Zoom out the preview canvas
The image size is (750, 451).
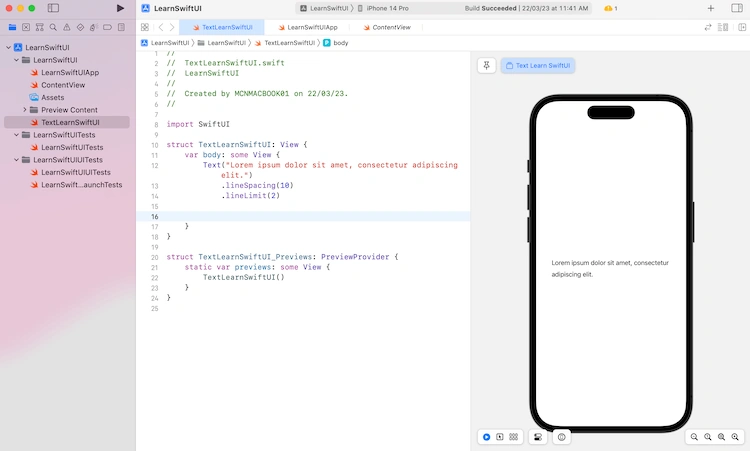click(694, 437)
